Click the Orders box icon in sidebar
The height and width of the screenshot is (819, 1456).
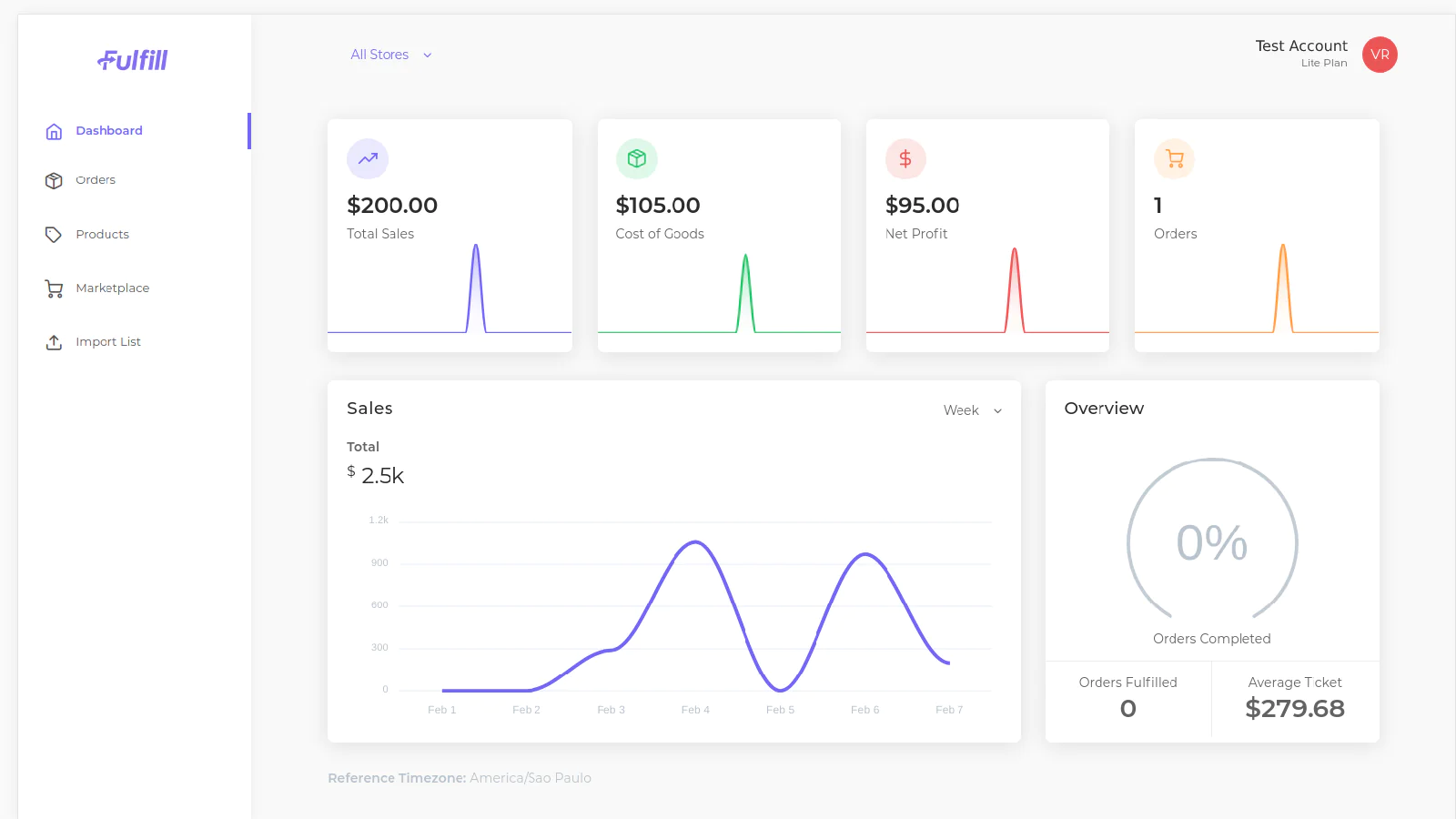point(54,180)
